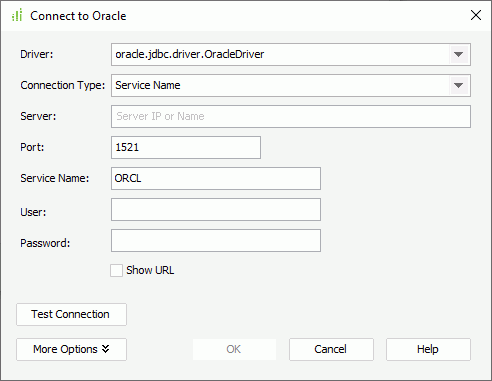Screen dimensions: 492x381
Task: Open the Driver dropdown arrow
Action: click(459, 54)
